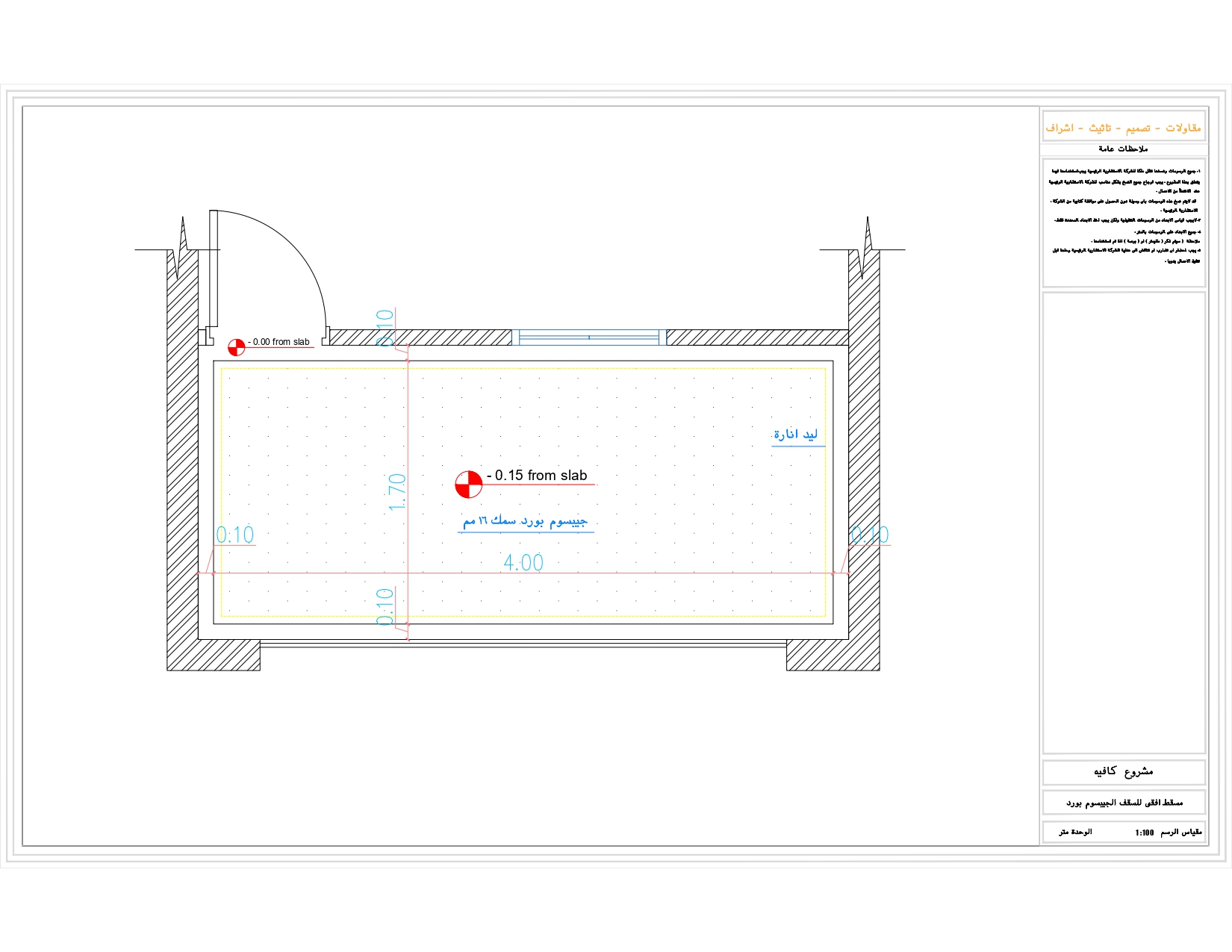Click the 'ملاحظات عامة' general notes heading
The image size is (1232, 952).
tap(1123, 149)
